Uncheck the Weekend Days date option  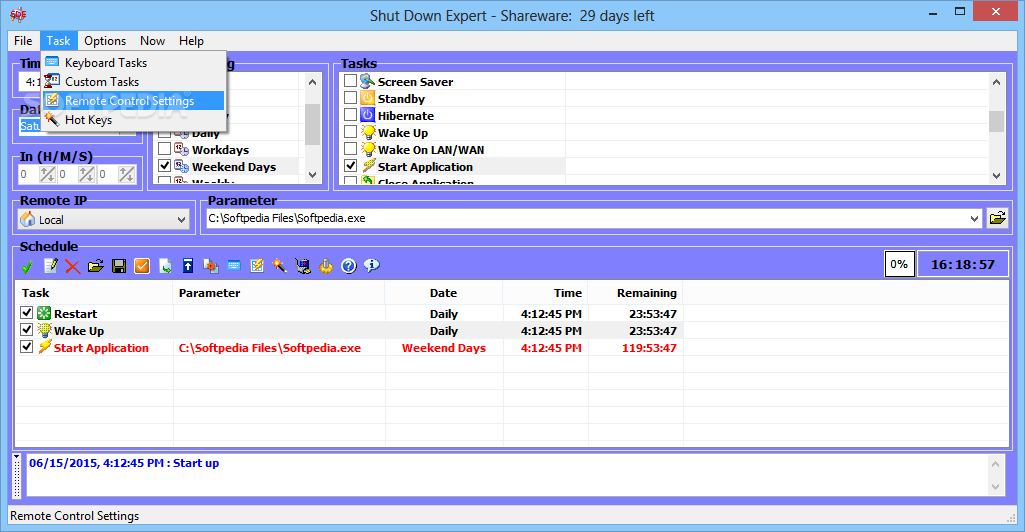165,166
